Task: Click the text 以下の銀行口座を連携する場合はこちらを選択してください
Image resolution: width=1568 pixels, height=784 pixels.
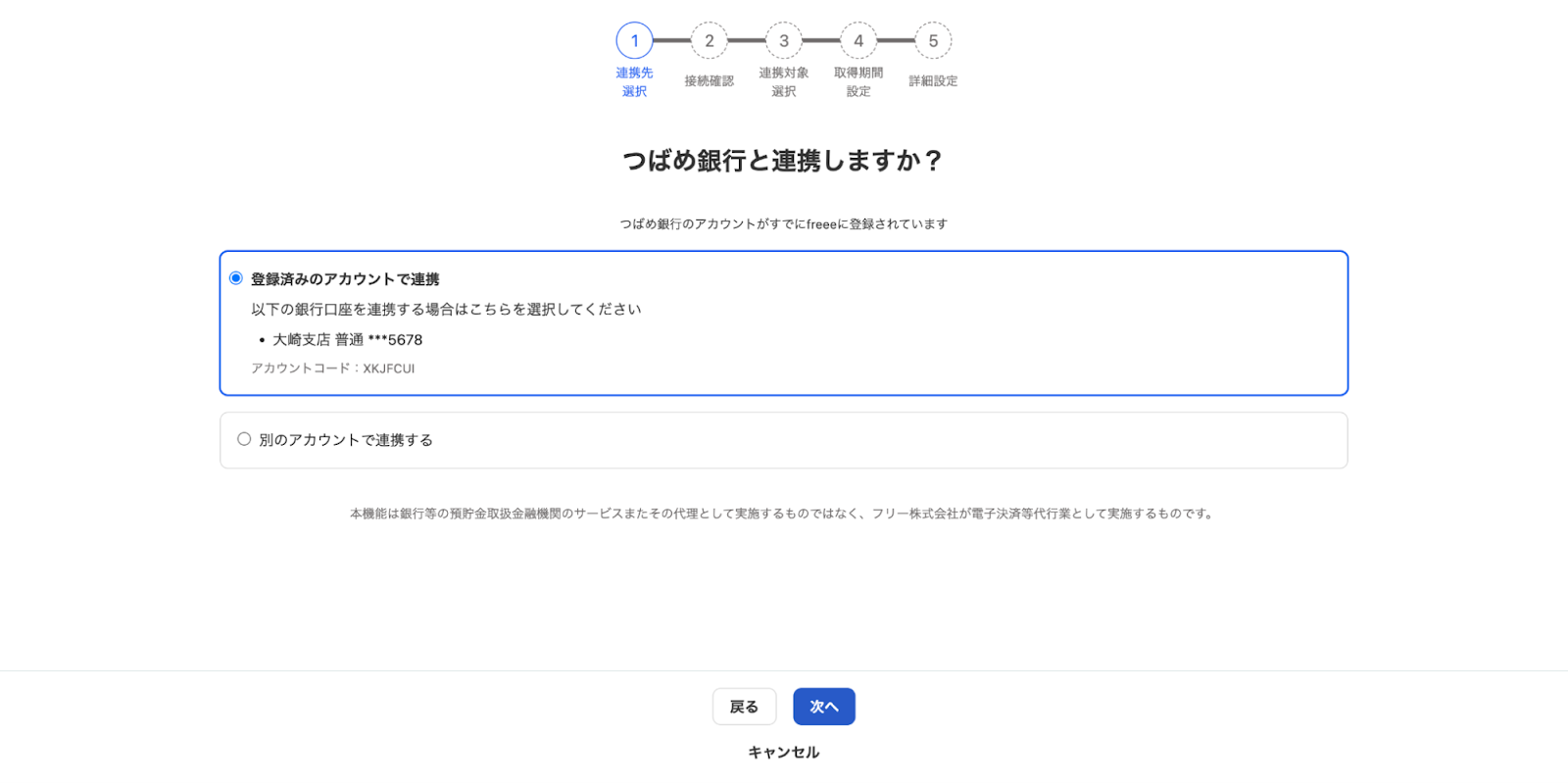Action: coord(446,310)
